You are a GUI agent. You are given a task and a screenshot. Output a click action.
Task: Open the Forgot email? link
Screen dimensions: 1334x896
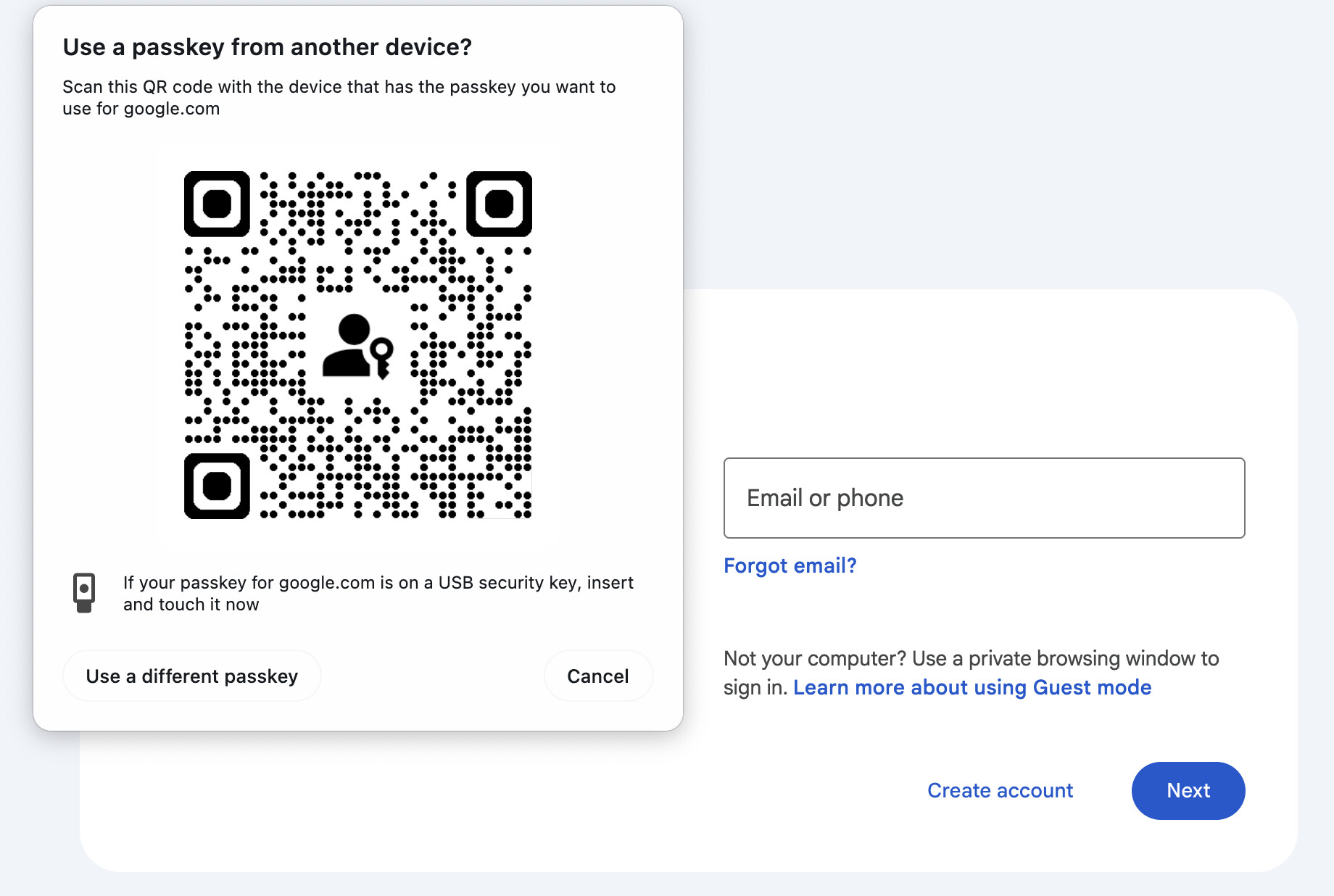[790, 565]
